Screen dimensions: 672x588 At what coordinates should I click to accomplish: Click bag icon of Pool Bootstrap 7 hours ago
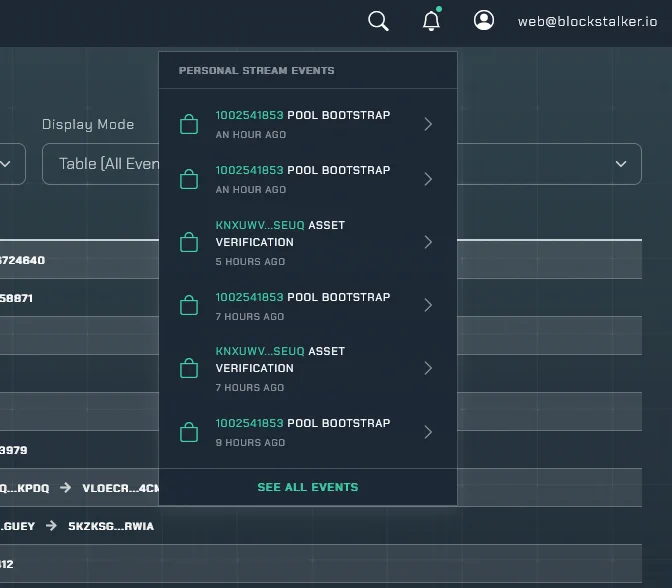[189, 305]
